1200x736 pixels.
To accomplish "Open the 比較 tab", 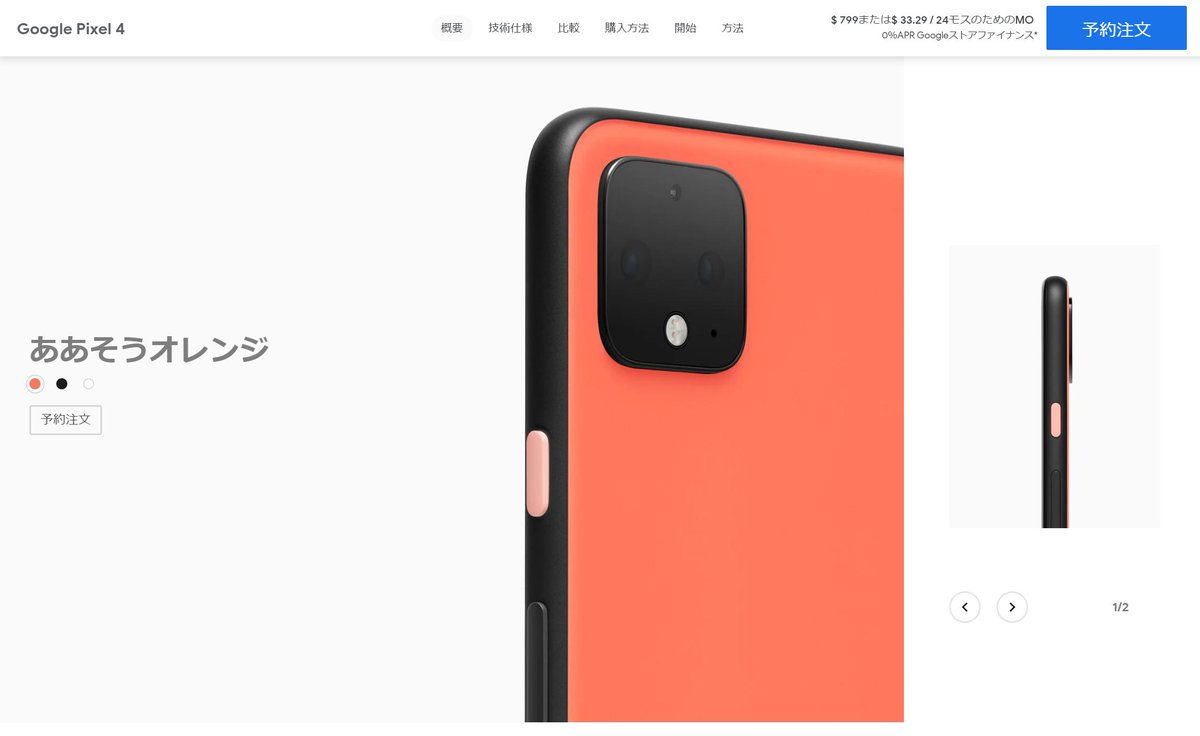I will point(569,28).
